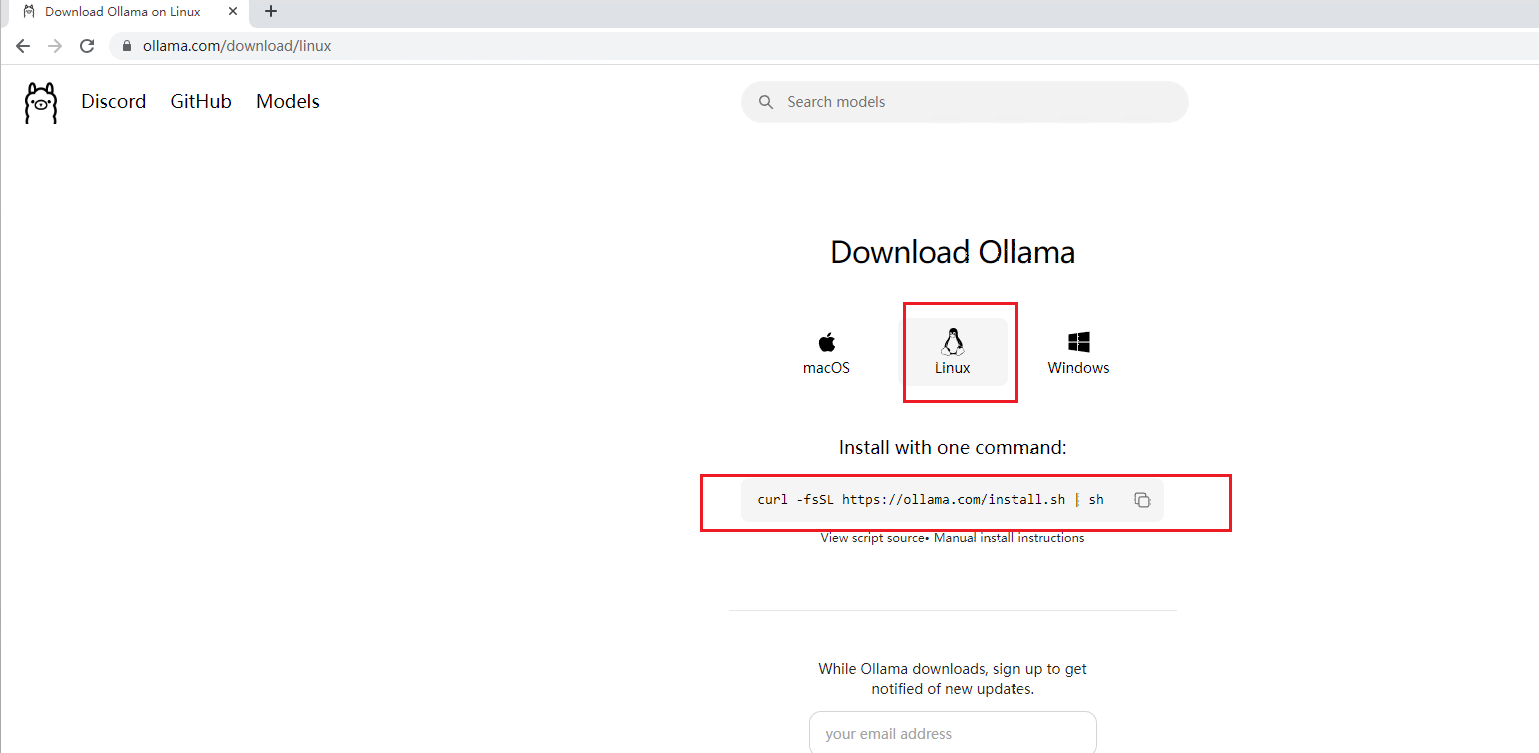Image resolution: width=1539 pixels, height=753 pixels.
Task: Open the Discord link
Action: tap(114, 102)
